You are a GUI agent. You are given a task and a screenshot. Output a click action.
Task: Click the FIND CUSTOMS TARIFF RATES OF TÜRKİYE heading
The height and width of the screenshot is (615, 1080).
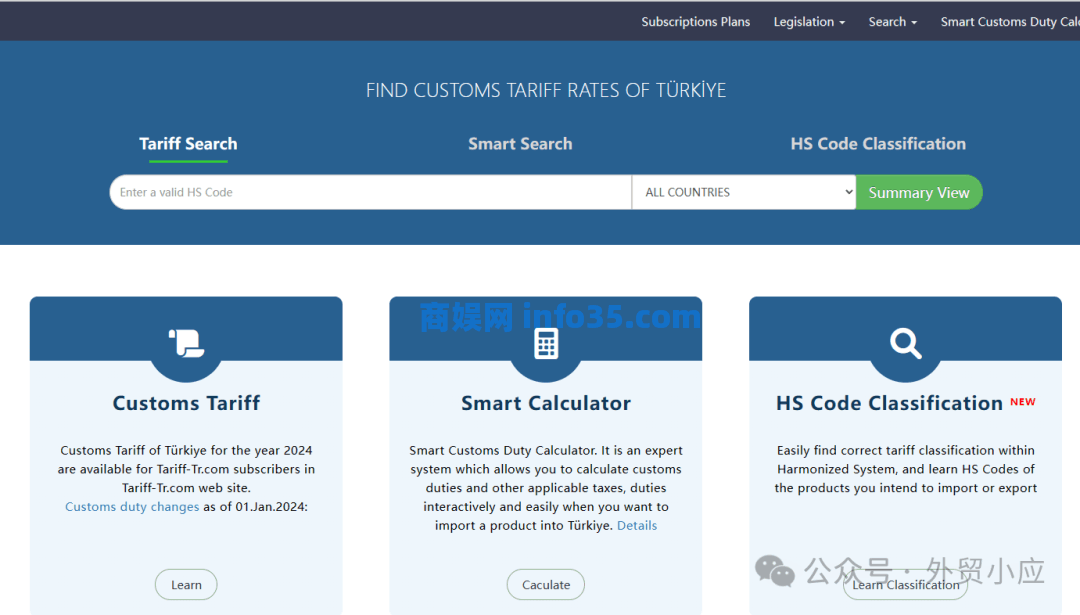[546, 90]
